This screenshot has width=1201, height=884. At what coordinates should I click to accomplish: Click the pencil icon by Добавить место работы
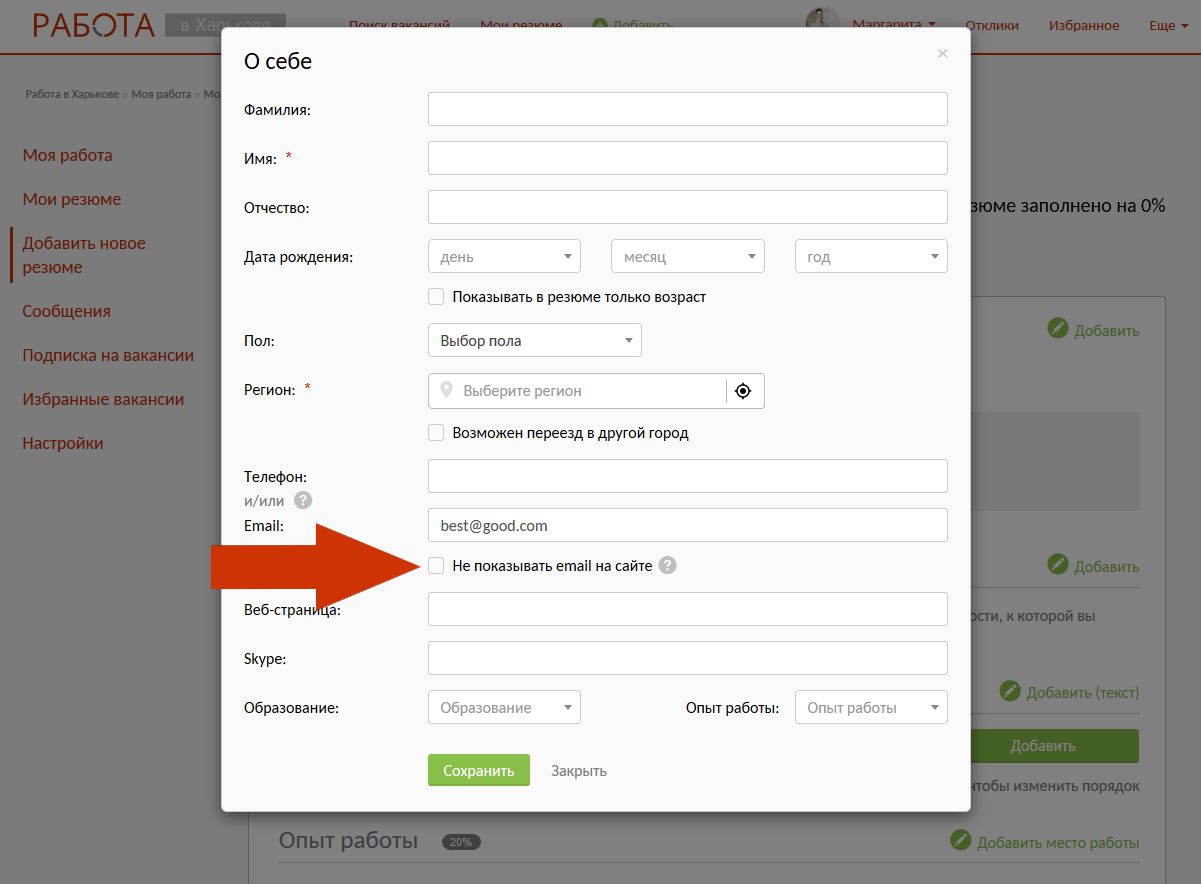960,842
